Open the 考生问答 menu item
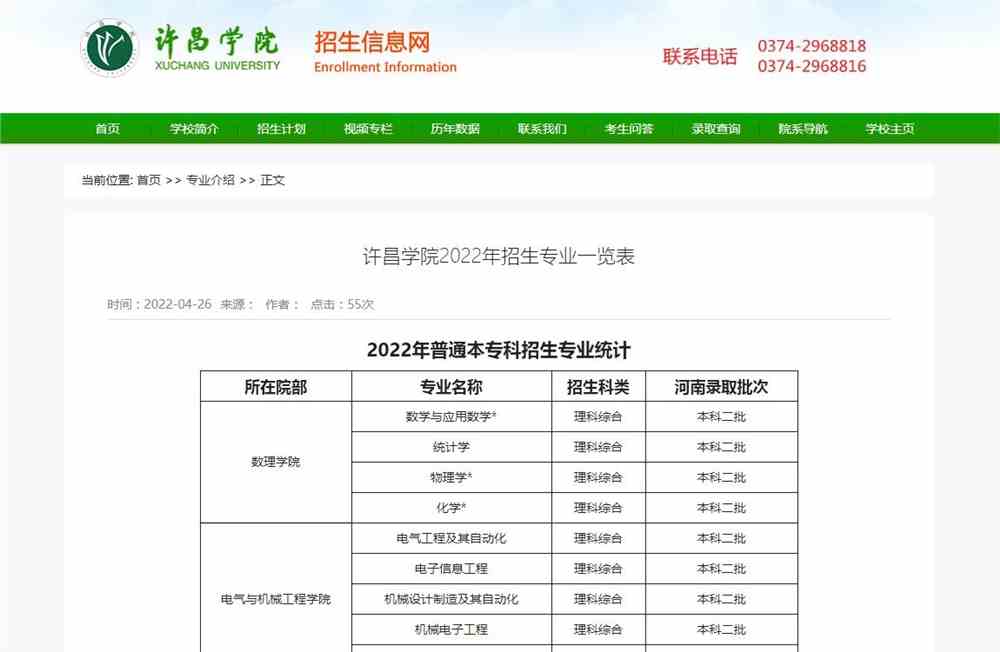This screenshot has height=652, width=1000. [x=629, y=129]
